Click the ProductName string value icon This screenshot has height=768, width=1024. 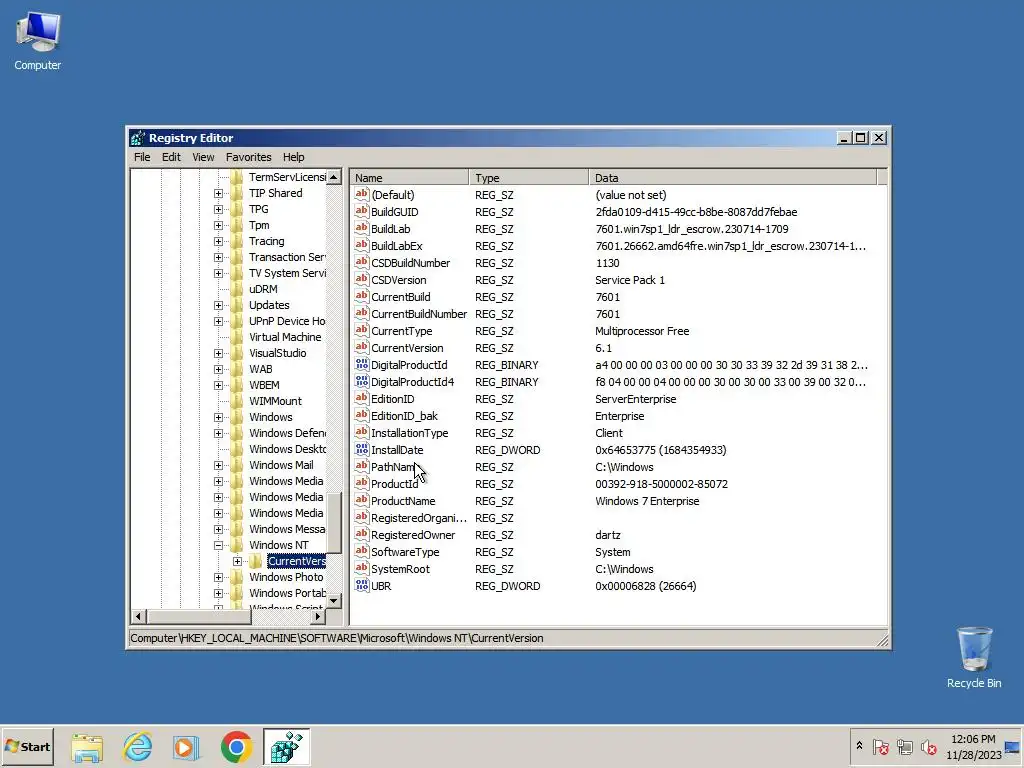point(361,500)
